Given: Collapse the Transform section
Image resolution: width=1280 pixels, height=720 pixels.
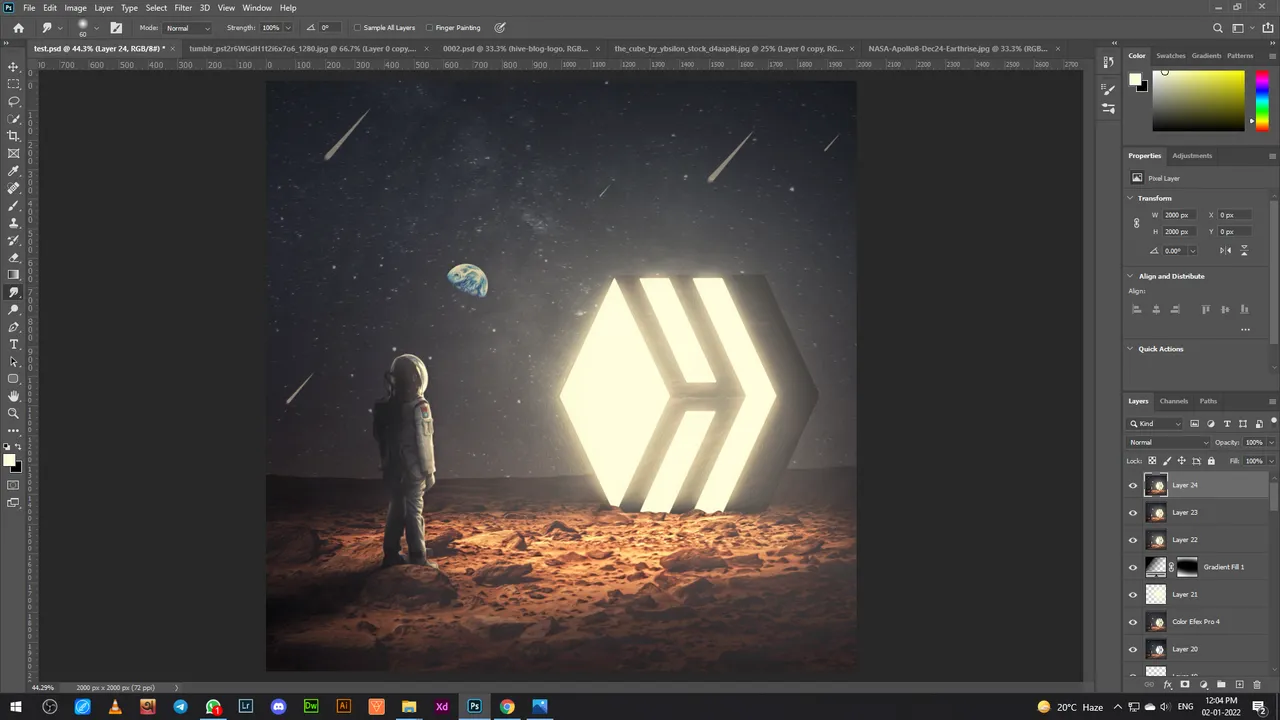Looking at the screenshot, I should (x=1131, y=198).
